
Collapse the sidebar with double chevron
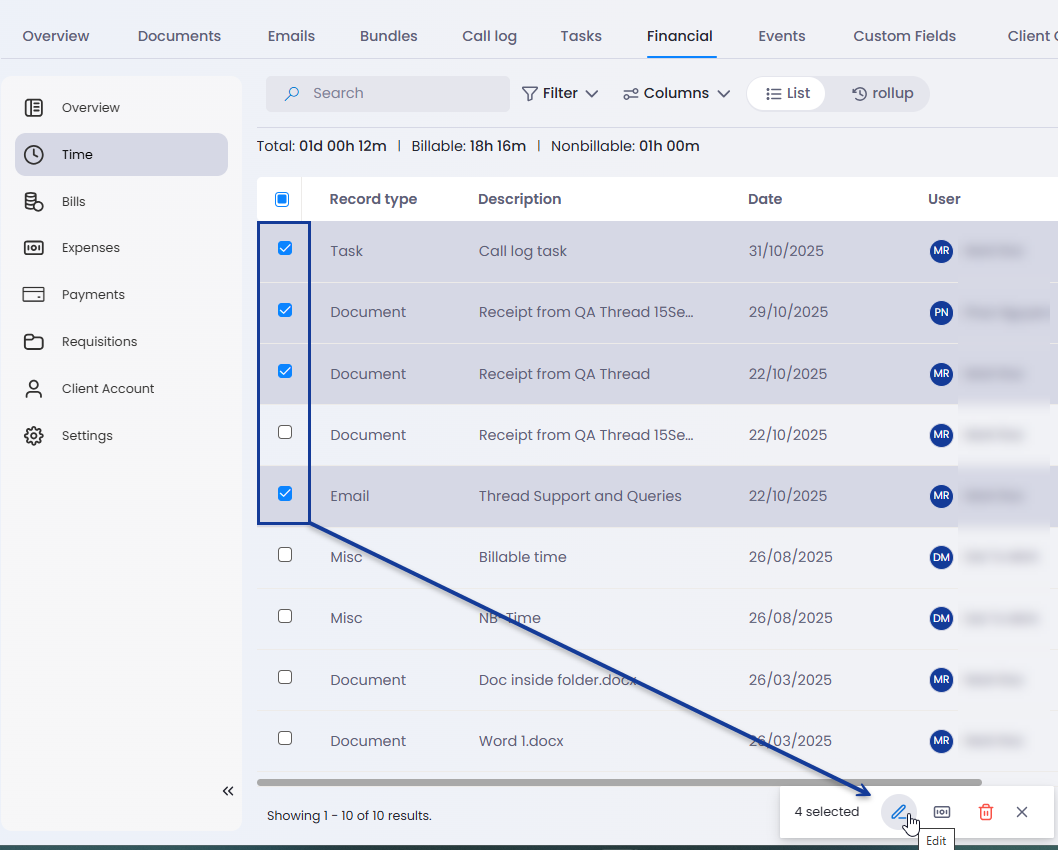tap(228, 791)
